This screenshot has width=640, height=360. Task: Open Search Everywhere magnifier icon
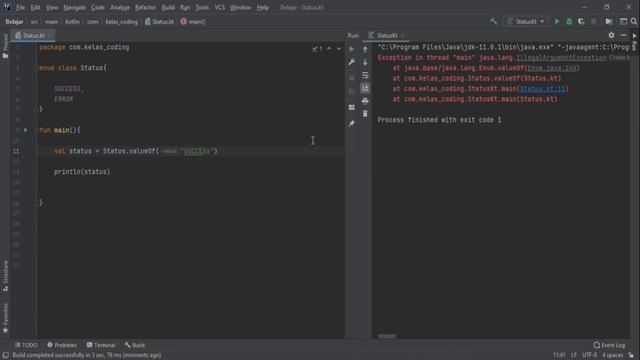tap(634, 21)
